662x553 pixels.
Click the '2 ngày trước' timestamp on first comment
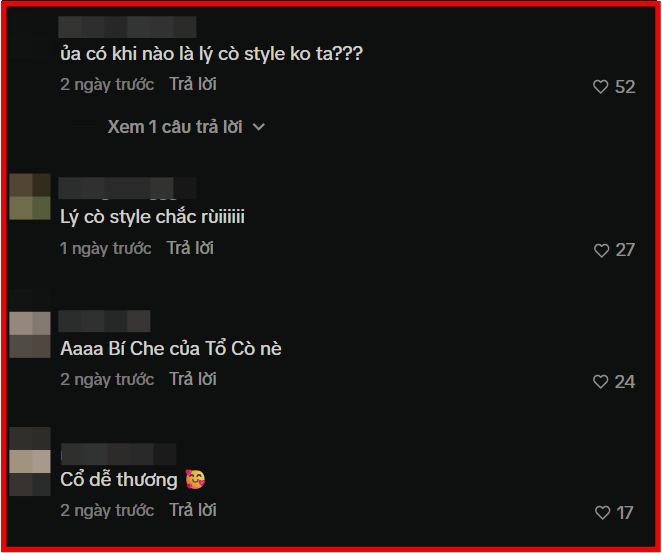point(107,84)
